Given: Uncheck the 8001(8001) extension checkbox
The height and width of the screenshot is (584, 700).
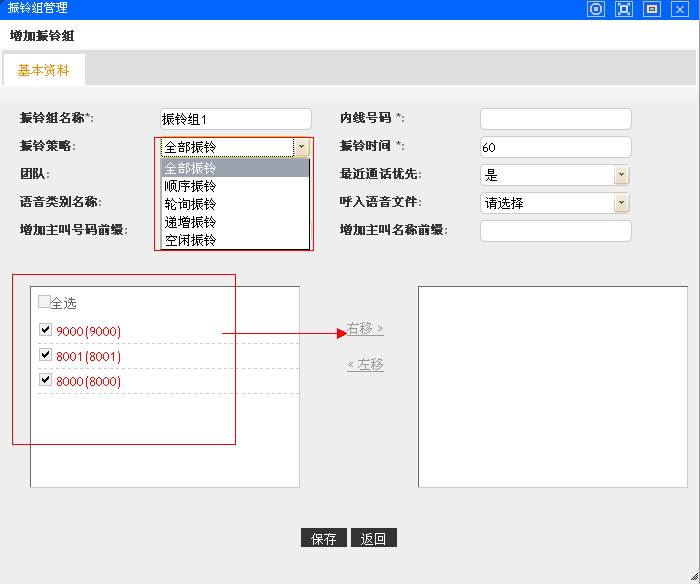Looking at the screenshot, I should [45, 355].
